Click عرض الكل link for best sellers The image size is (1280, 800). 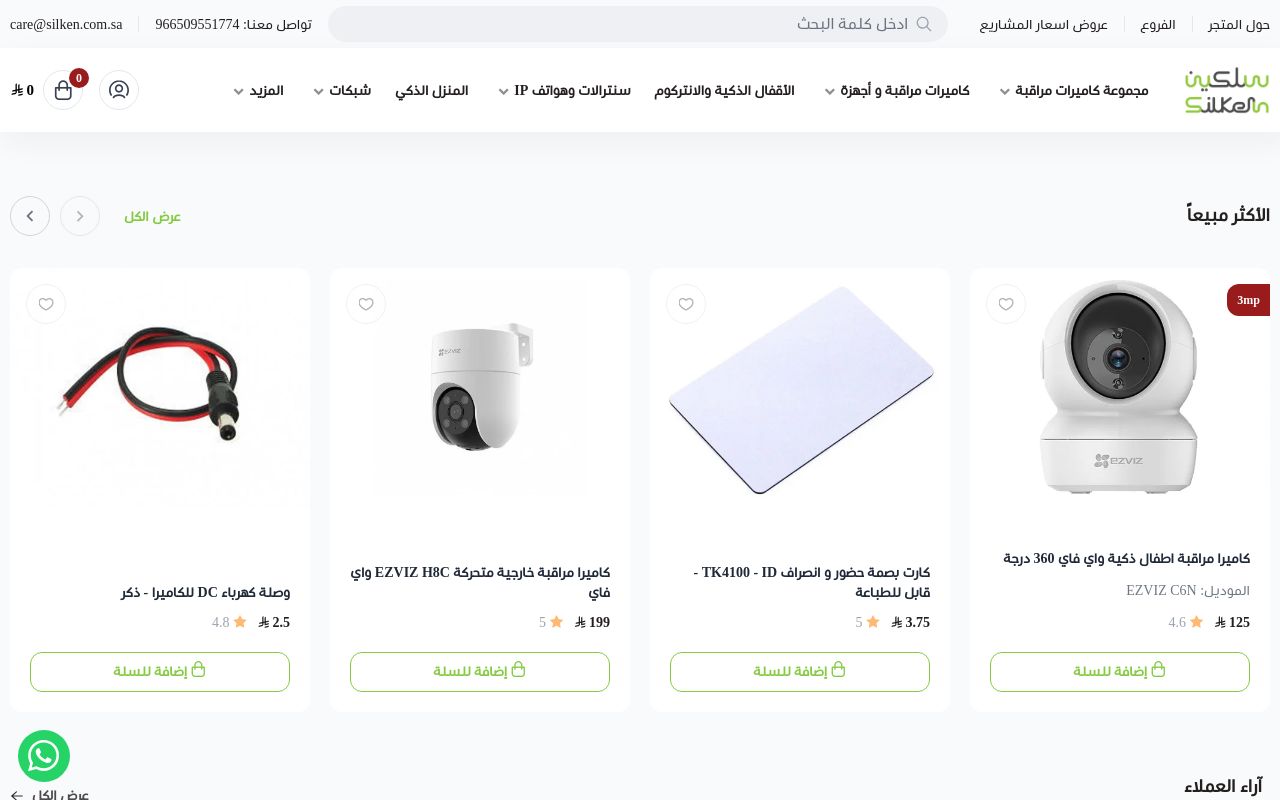(153, 216)
